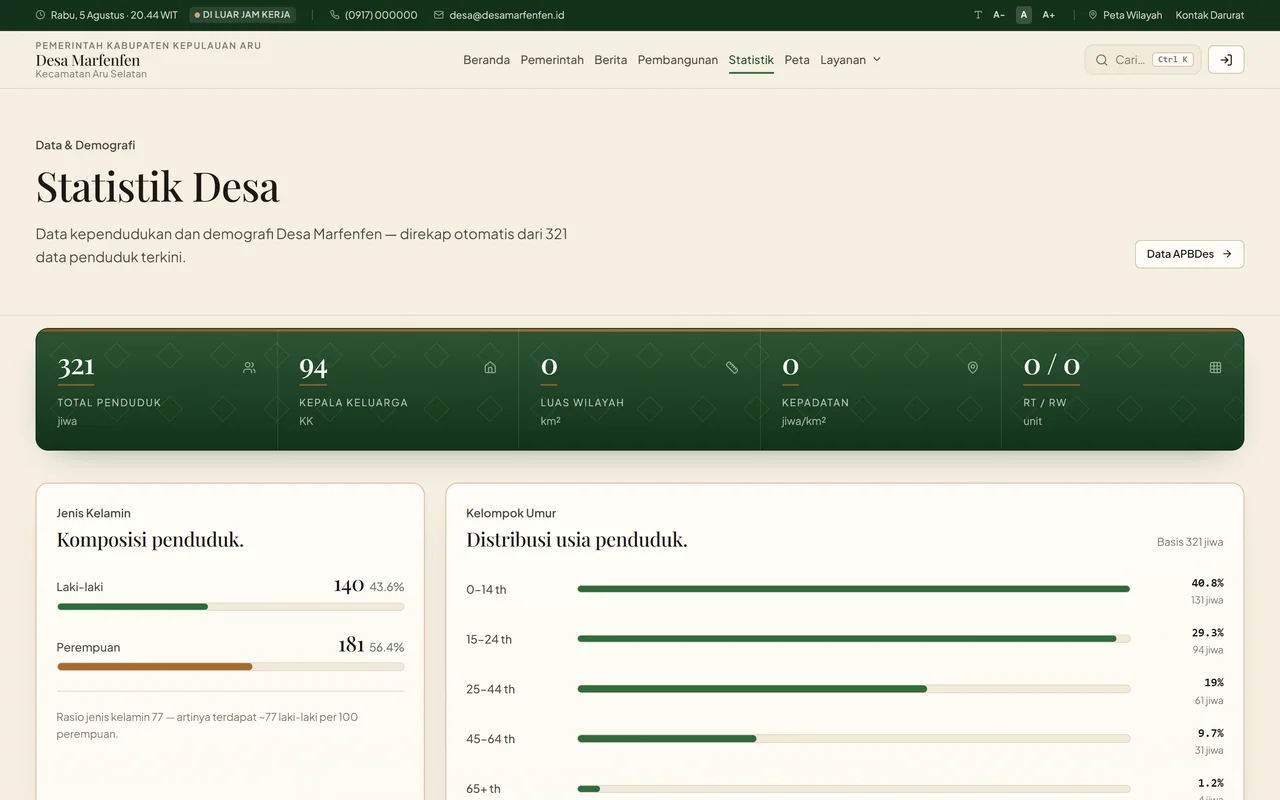Open the Beranda menu
The image size is (1280, 800).
pyautogui.click(x=487, y=60)
